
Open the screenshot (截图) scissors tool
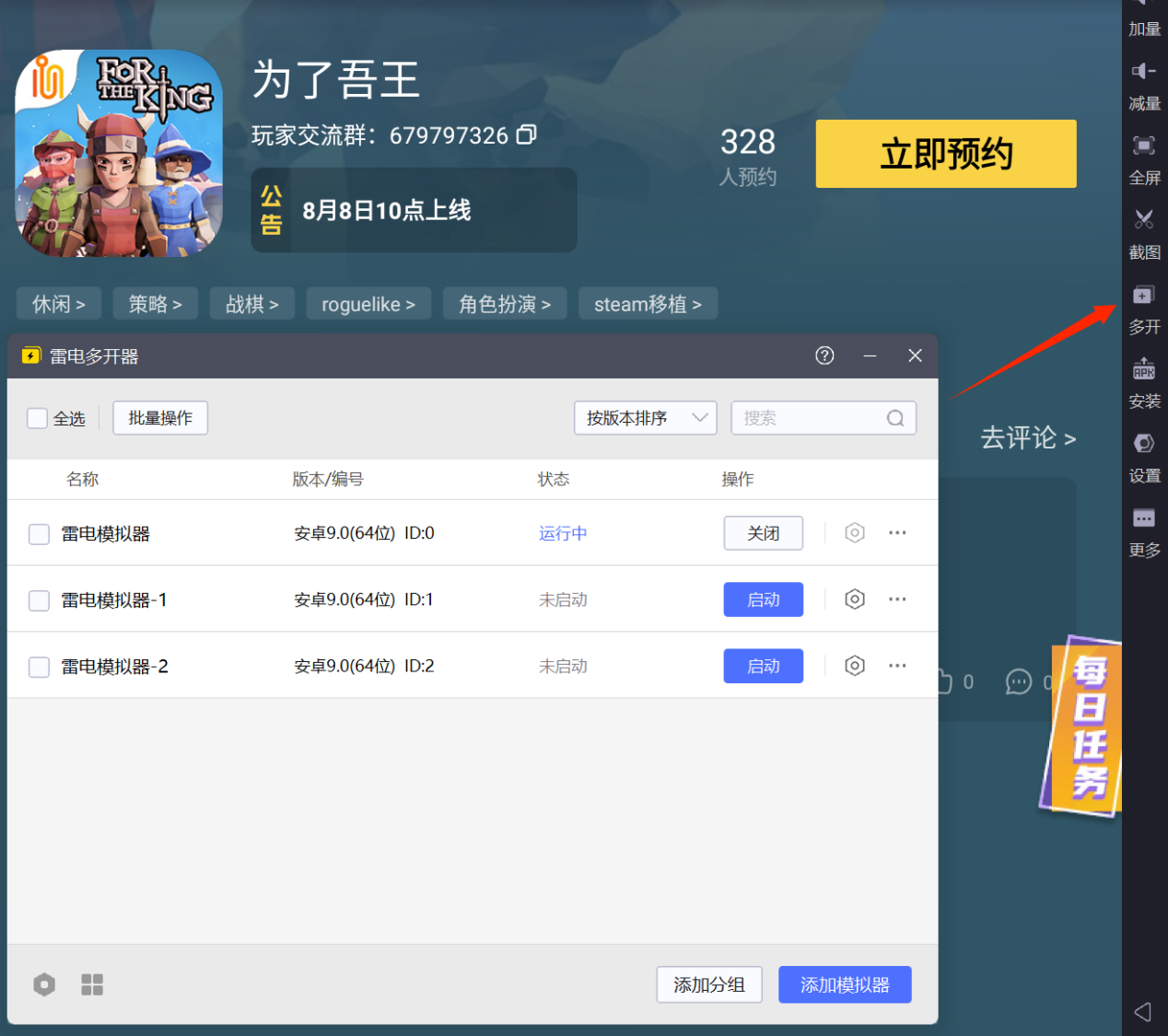(x=1143, y=221)
